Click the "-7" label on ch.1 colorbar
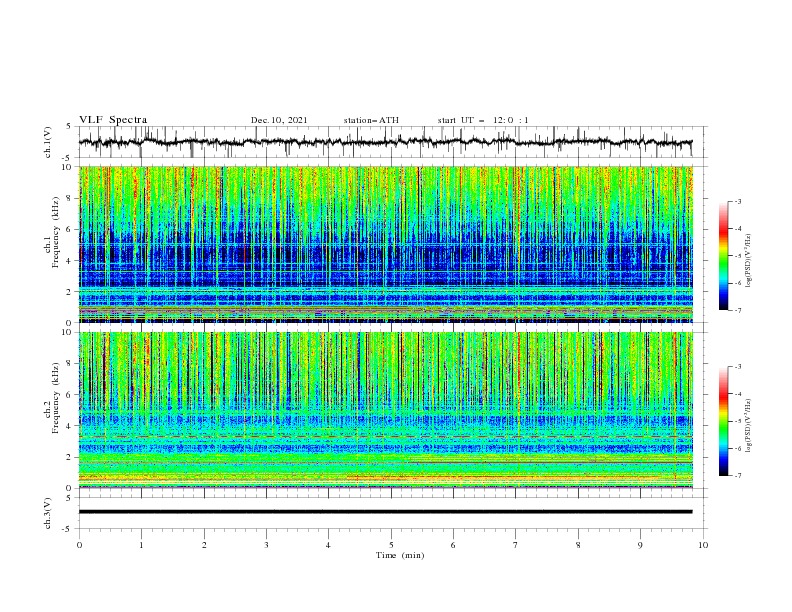The image size is (792, 612). tap(738, 310)
